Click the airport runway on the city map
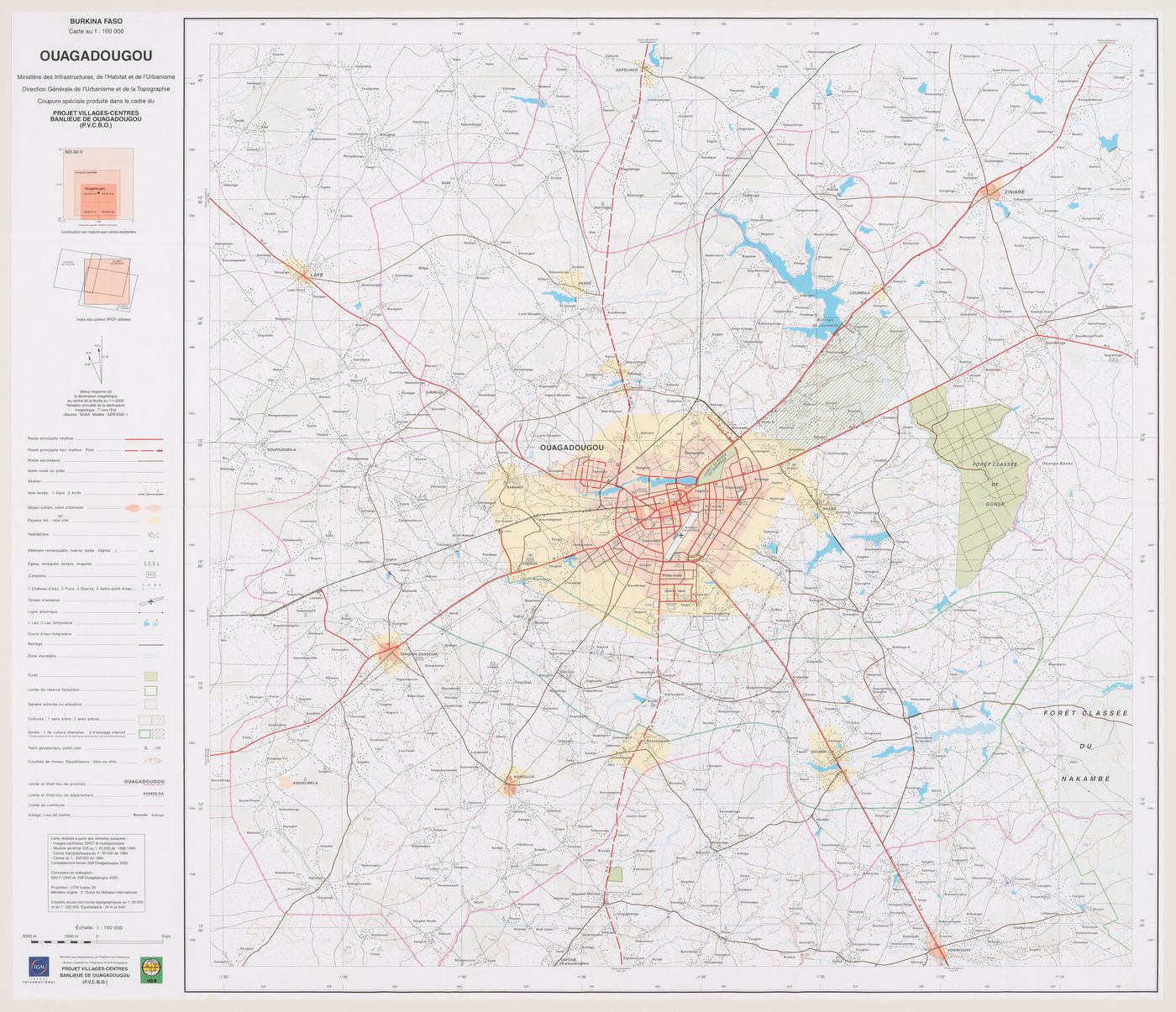This screenshot has height=1012, width=1176. point(681,536)
